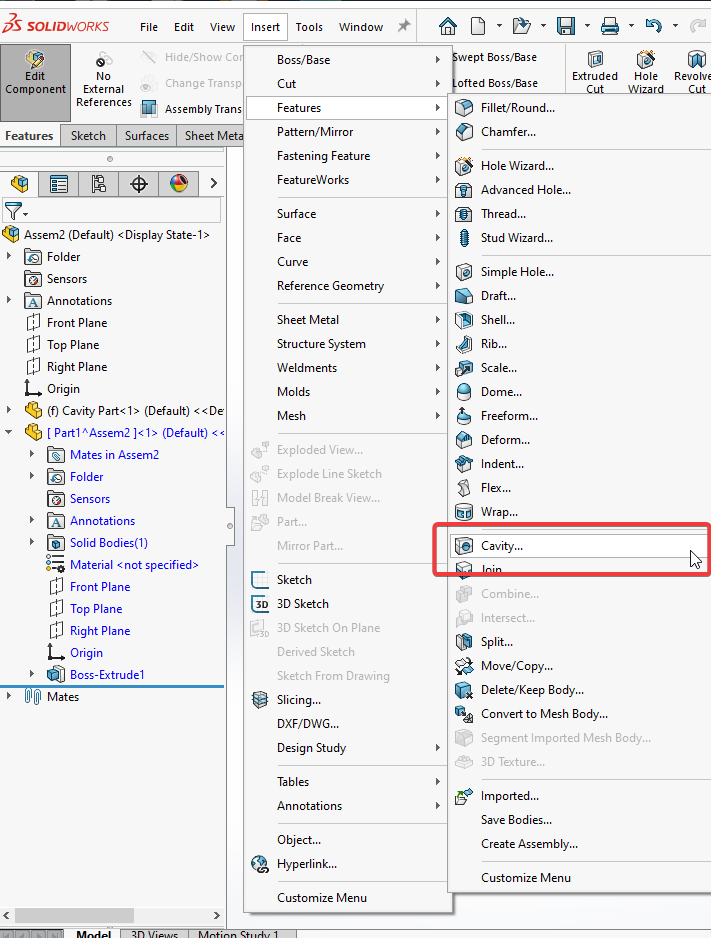Select the Extruded Cut tool
711x938 pixels.
(594, 72)
